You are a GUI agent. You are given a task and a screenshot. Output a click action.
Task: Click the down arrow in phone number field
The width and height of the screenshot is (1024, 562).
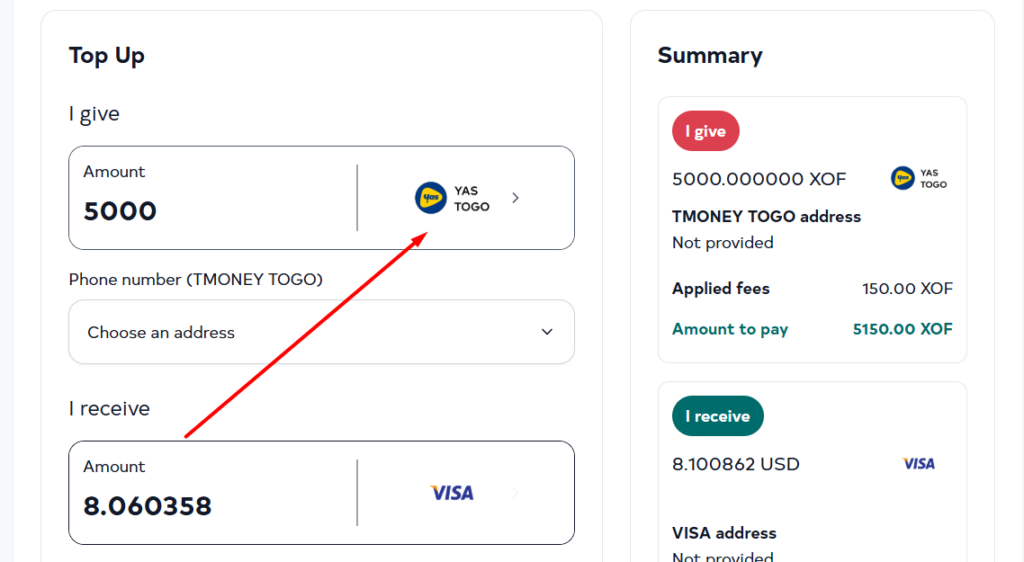(547, 332)
